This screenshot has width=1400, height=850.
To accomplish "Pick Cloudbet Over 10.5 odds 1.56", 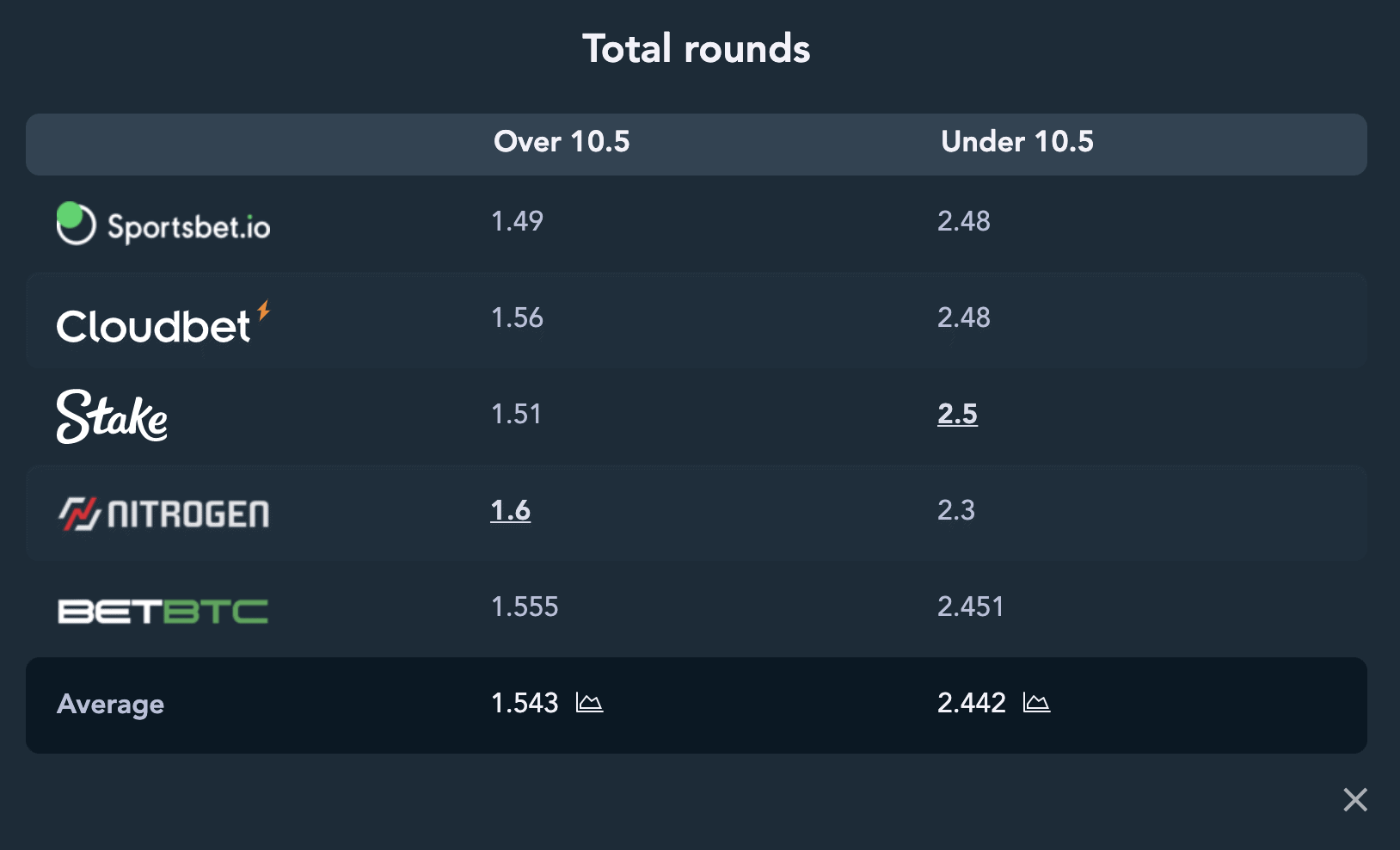I will pyautogui.click(x=517, y=317).
